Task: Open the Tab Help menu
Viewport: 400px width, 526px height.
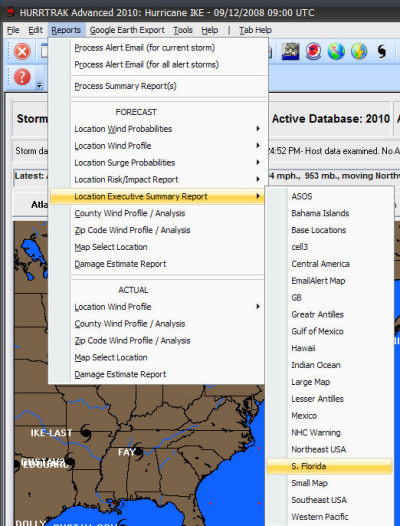Action: [x=255, y=30]
